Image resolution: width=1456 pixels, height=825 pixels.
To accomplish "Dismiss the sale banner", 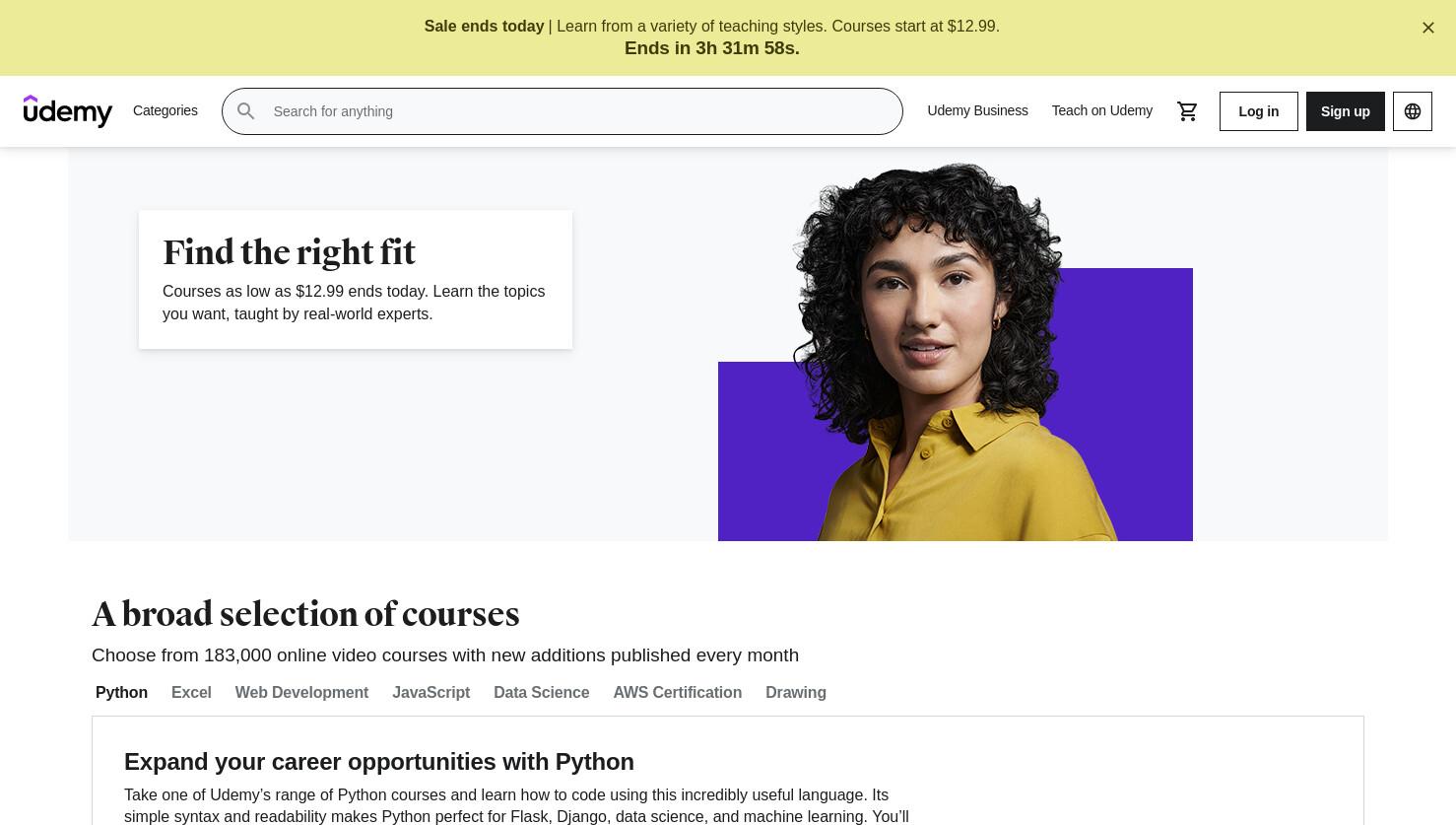I will click(1428, 28).
